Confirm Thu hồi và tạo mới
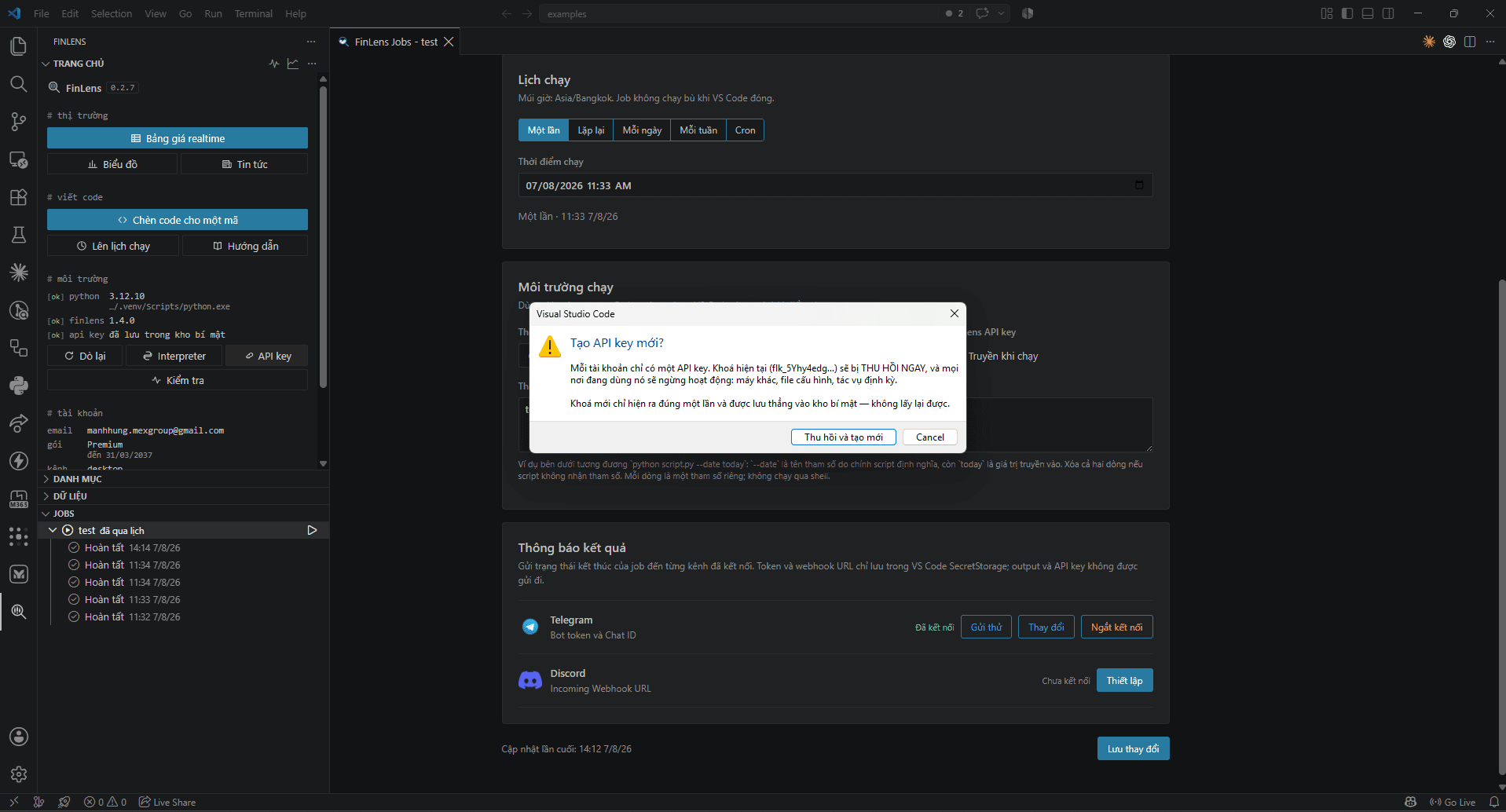This screenshot has height=812, width=1506. pyautogui.click(x=844, y=437)
